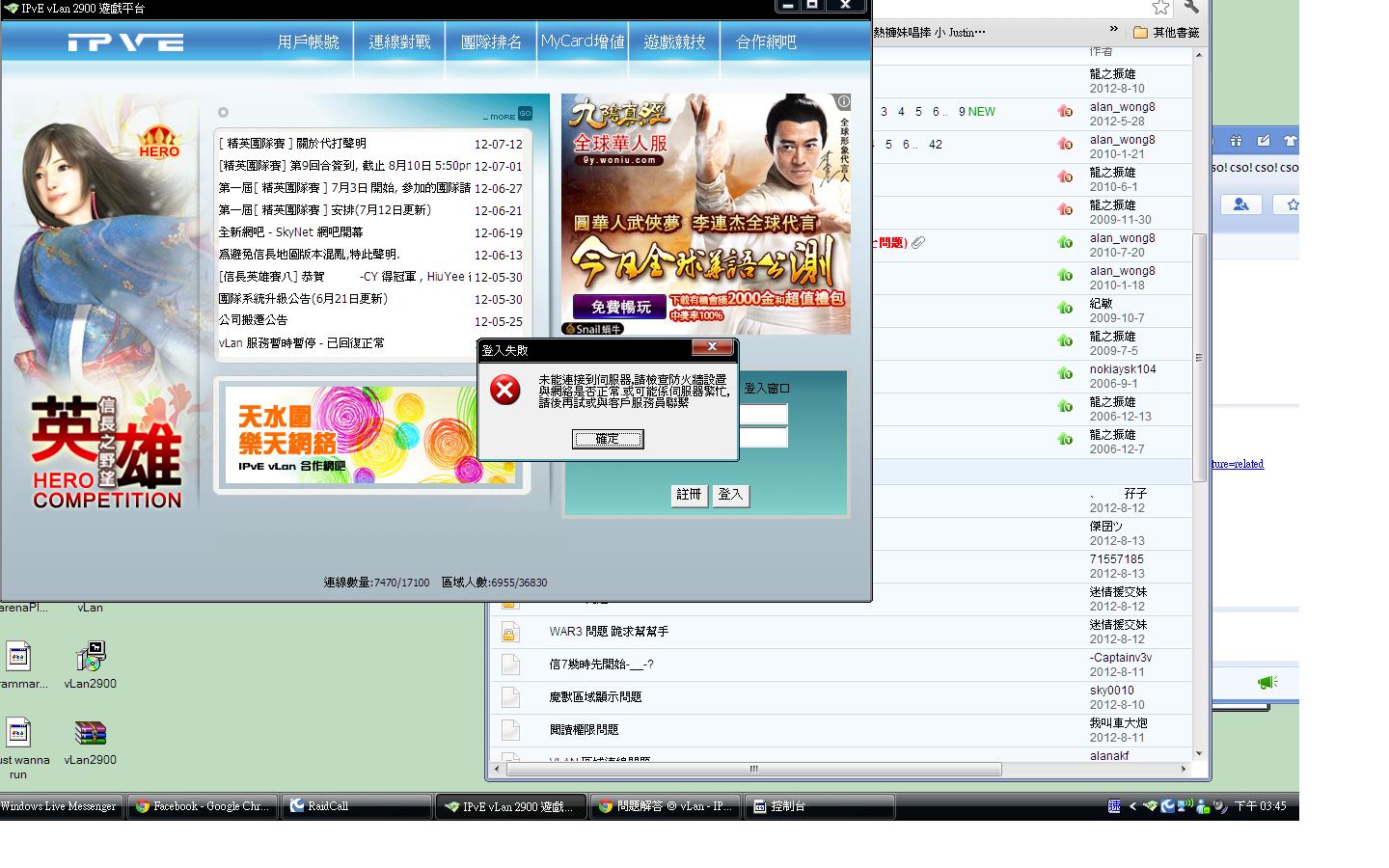
Task: Click the 確定 button in error dialog
Action: [x=607, y=439]
